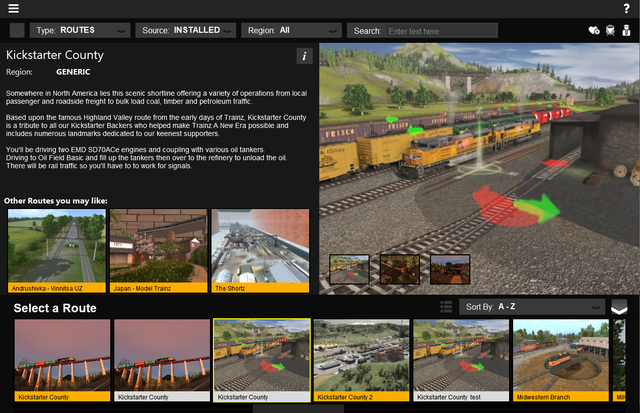Show the third small preview screenshot
Screen dimensions: 640x413
click(450, 269)
